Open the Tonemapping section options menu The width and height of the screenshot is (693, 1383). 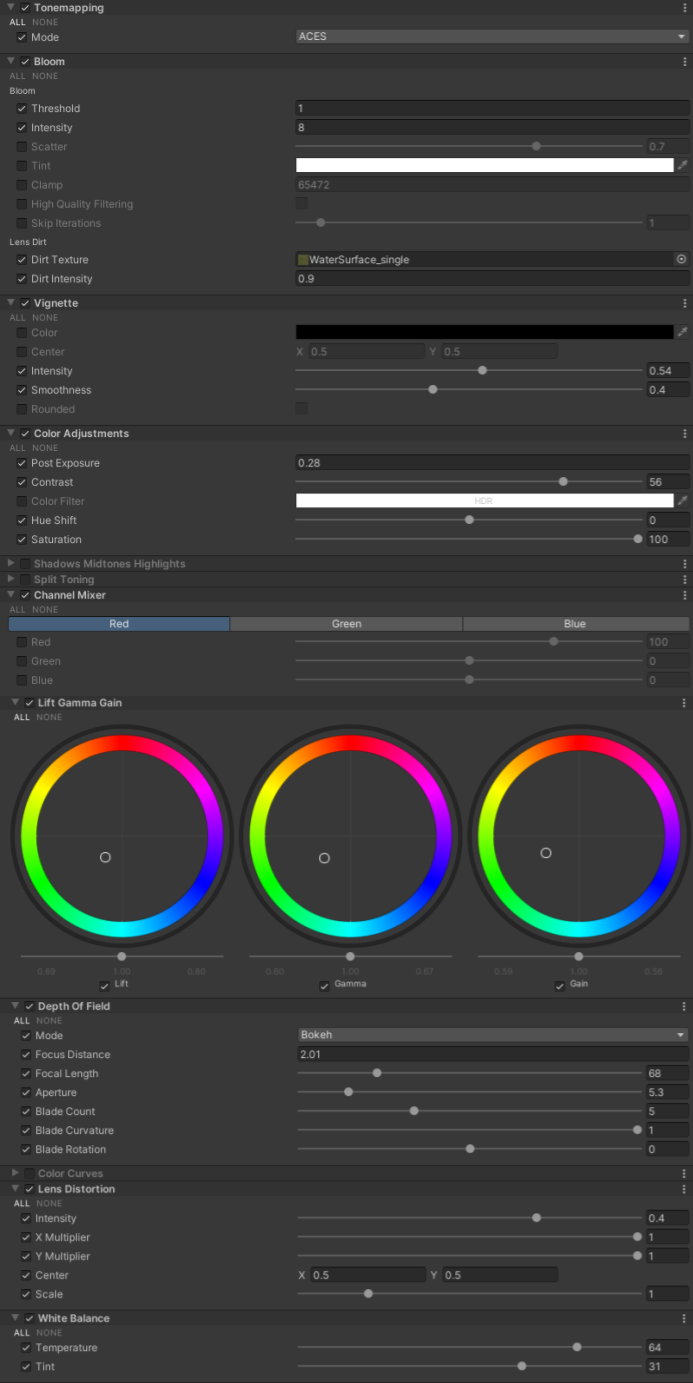coord(684,8)
